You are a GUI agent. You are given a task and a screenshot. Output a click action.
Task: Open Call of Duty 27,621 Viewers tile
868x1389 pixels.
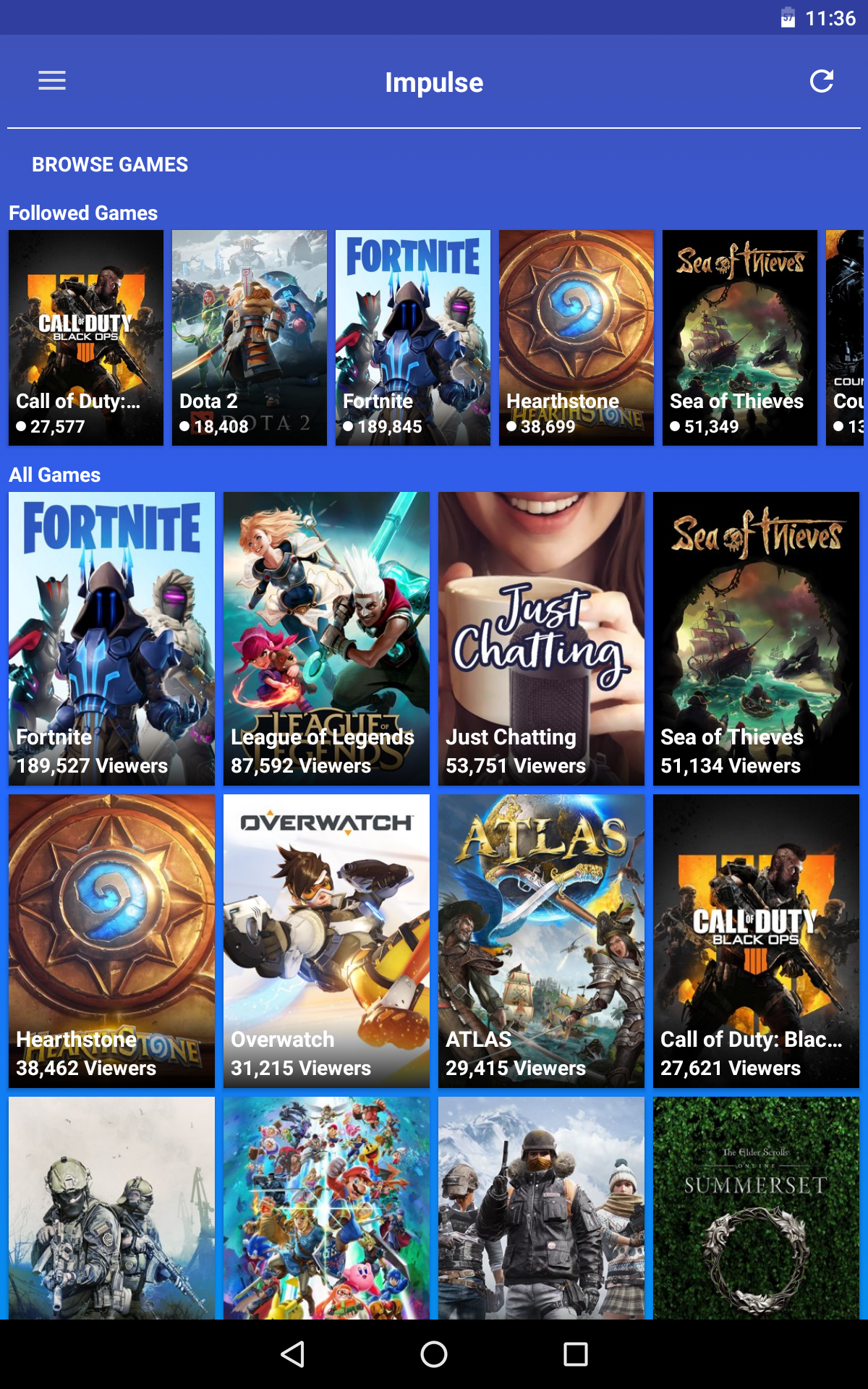pos(757,941)
